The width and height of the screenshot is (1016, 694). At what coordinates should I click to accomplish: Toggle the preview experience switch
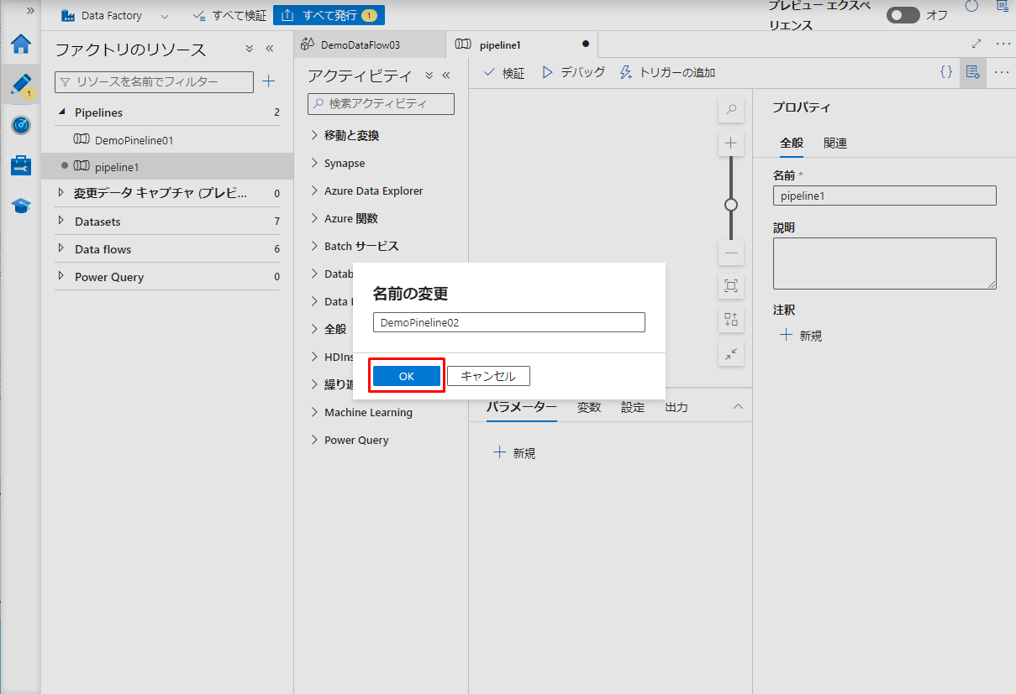coord(903,15)
